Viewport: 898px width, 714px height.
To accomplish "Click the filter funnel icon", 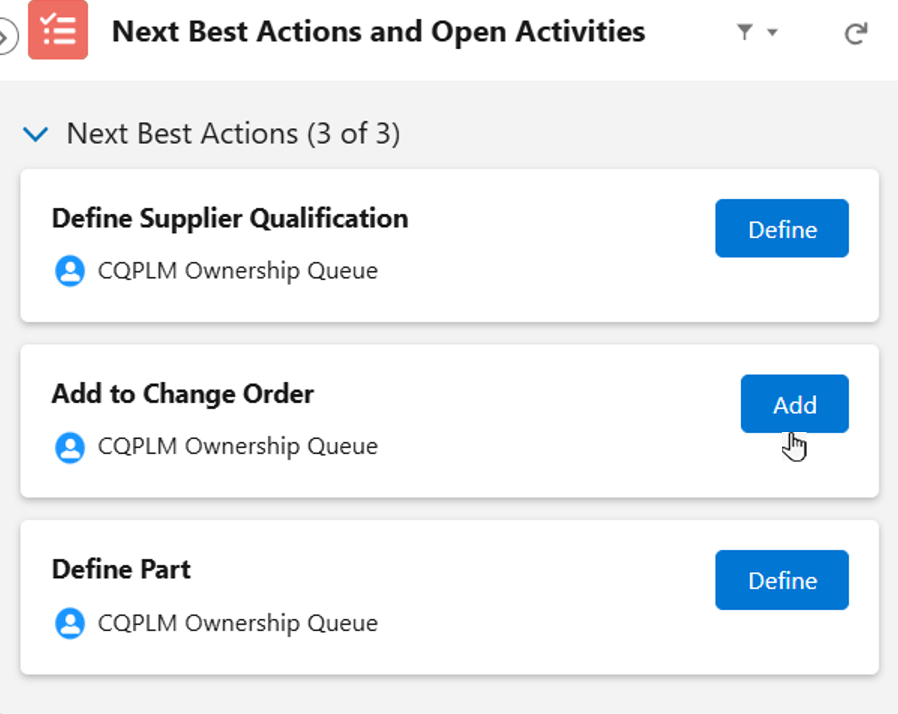I will 745,33.
